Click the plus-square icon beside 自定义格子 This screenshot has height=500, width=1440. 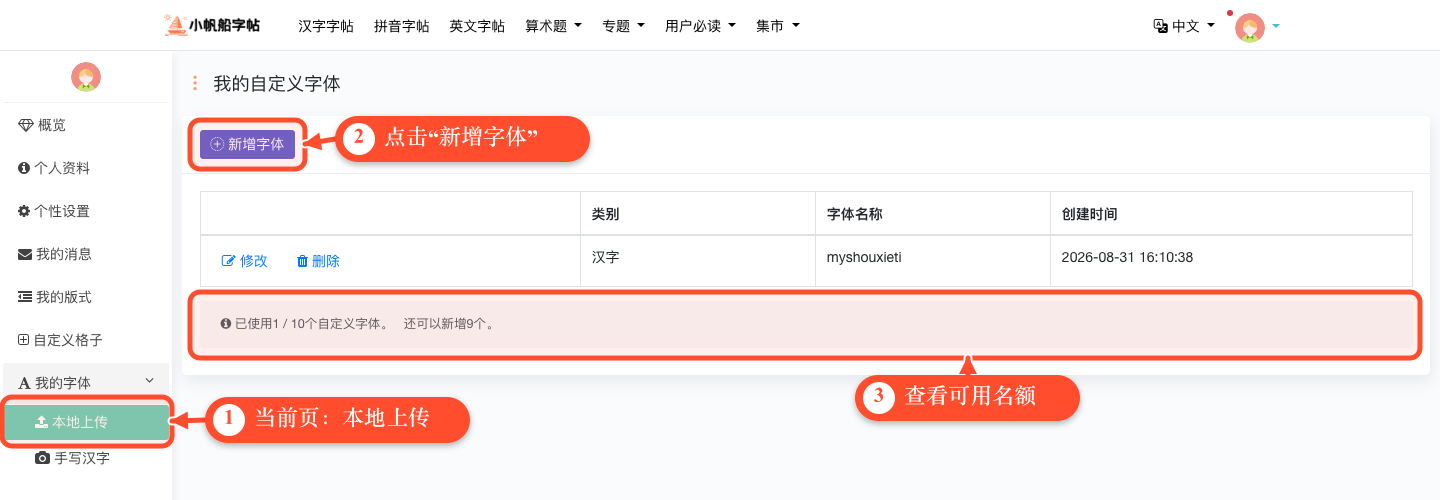24,340
